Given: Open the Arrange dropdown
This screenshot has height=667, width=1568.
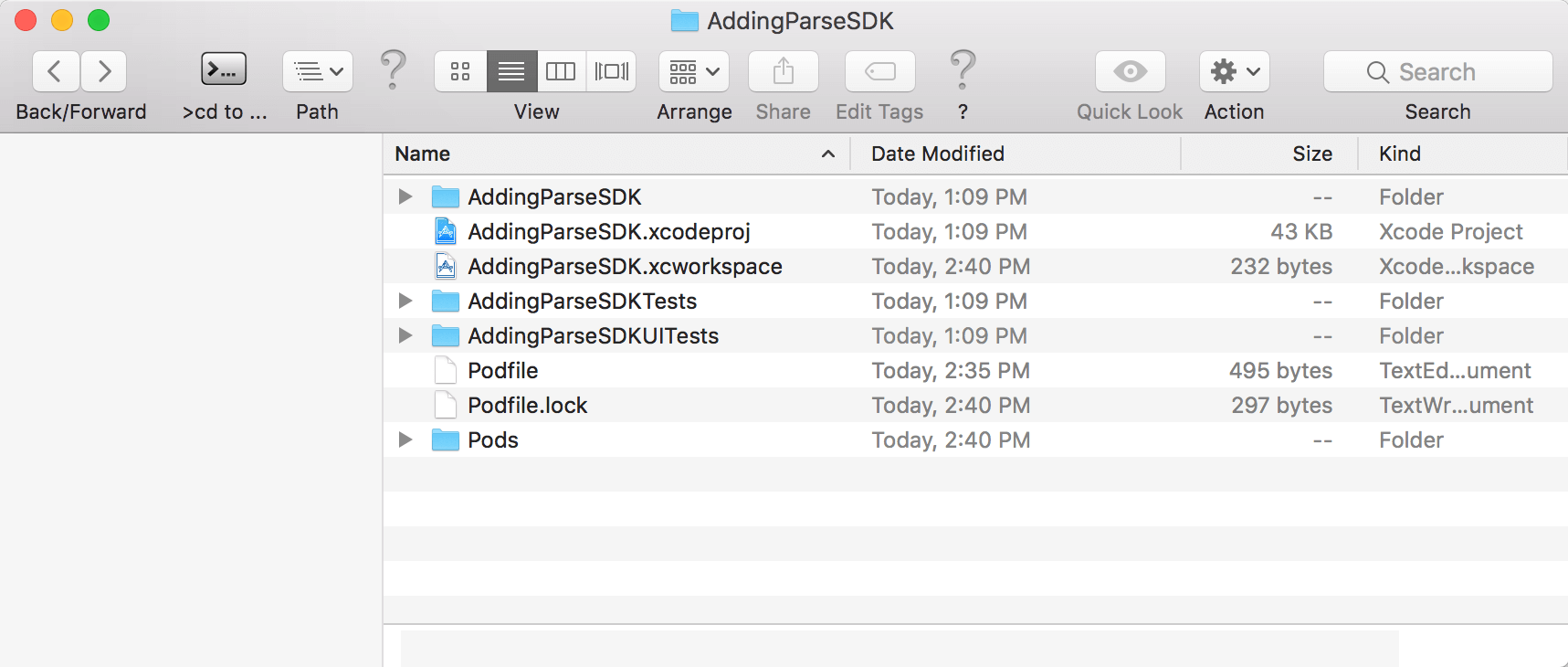Looking at the screenshot, I should [x=694, y=71].
